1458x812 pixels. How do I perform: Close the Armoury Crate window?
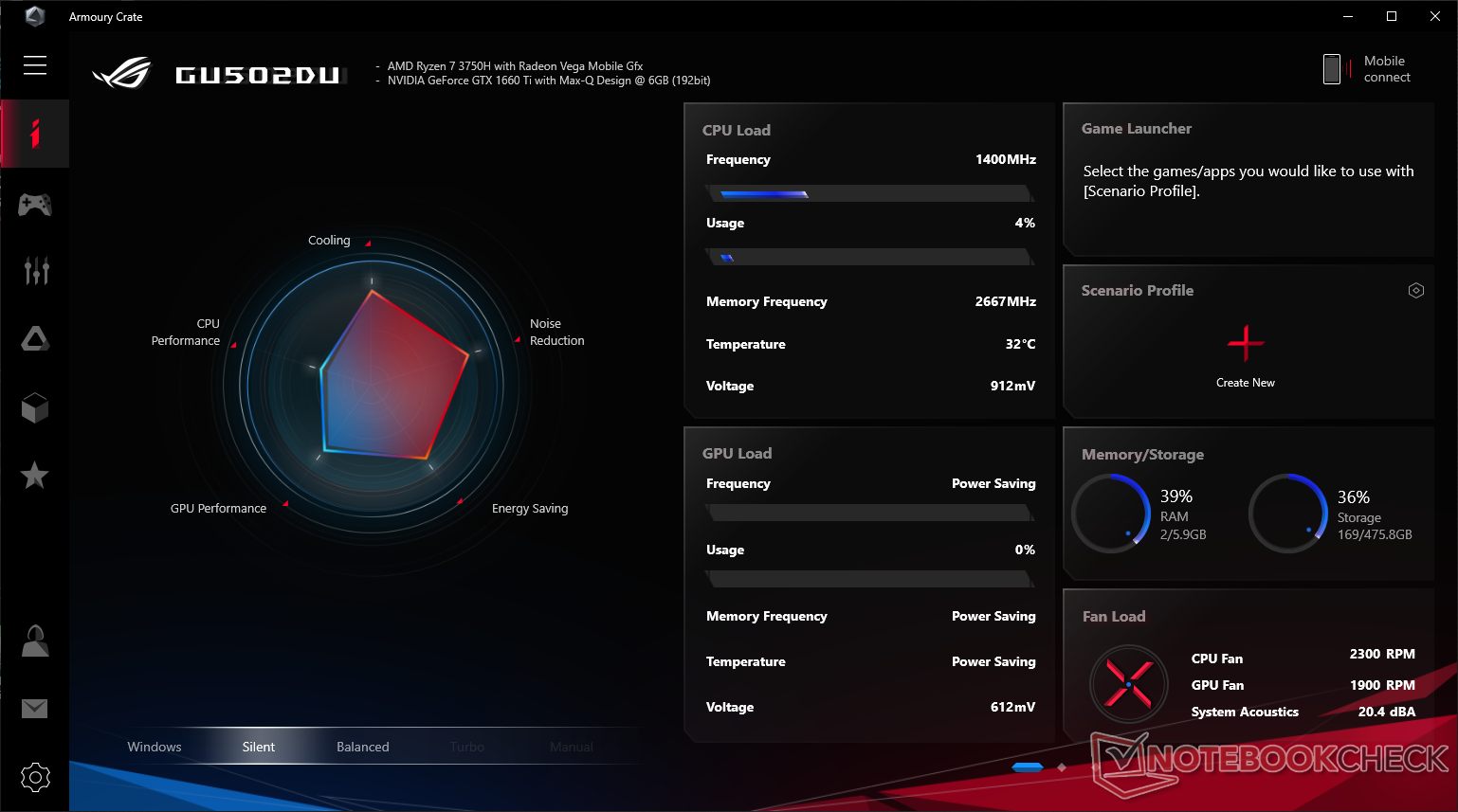coord(1435,16)
